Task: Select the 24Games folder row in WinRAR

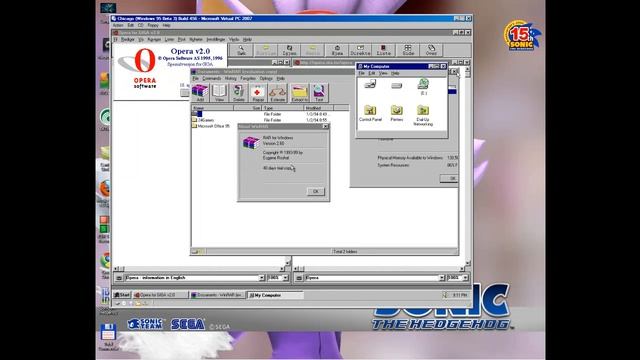Action: pyautogui.click(x=261, y=120)
